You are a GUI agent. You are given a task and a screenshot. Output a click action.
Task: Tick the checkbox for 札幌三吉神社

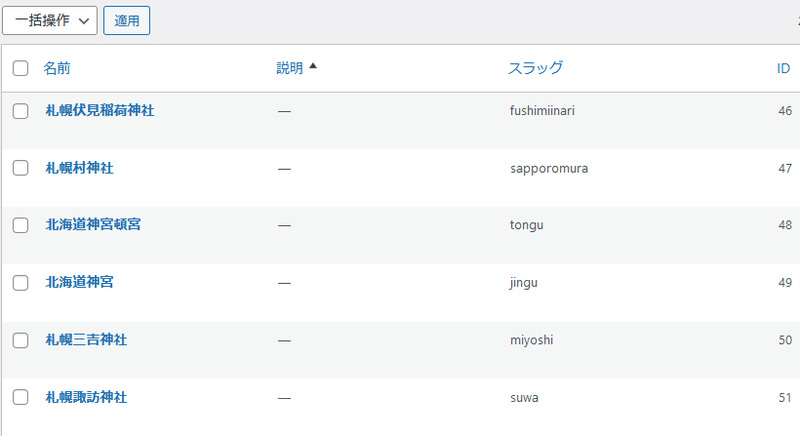click(20, 340)
